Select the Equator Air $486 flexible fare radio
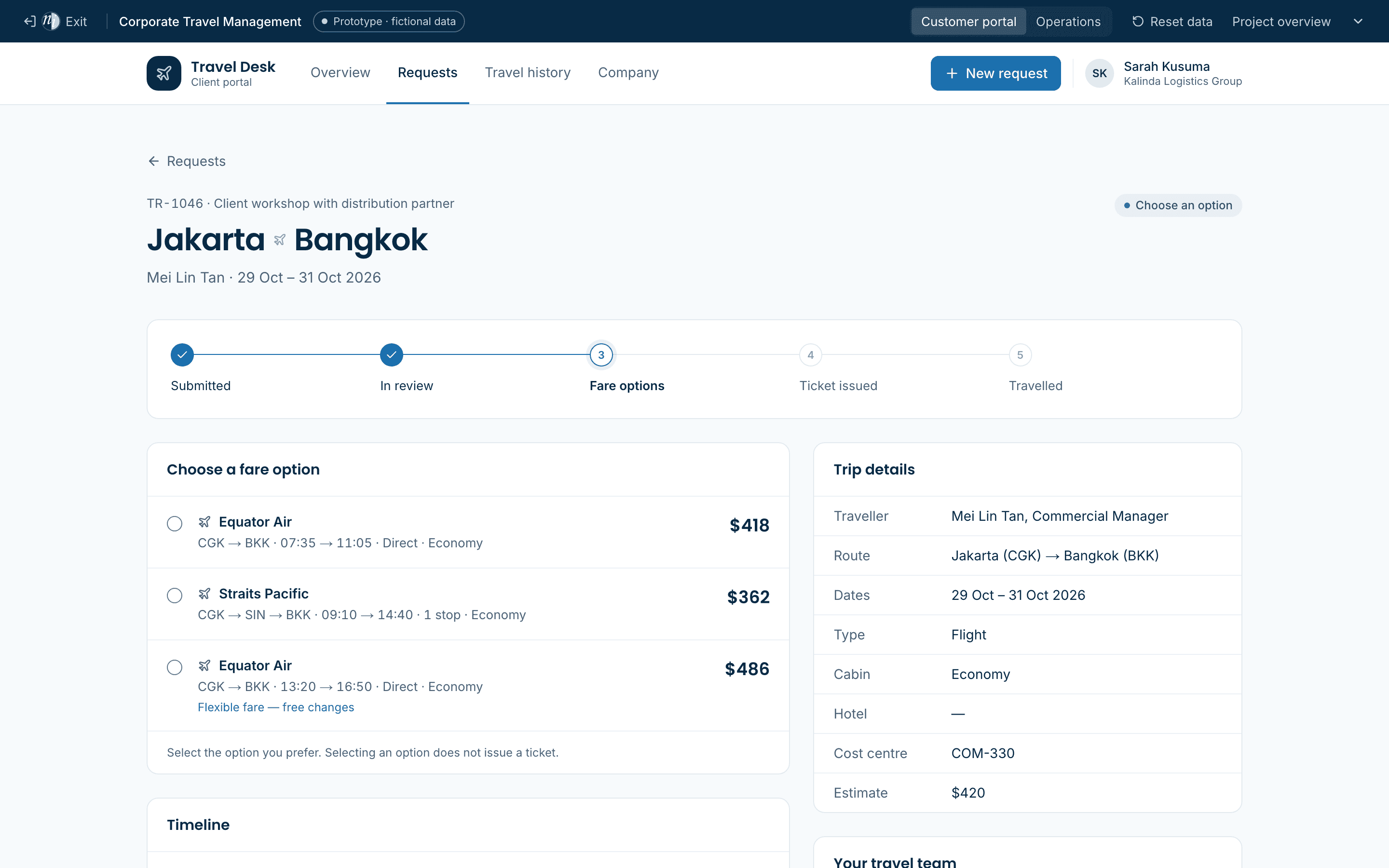Viewport: 1389px width, 868px height. coord(175,667)
